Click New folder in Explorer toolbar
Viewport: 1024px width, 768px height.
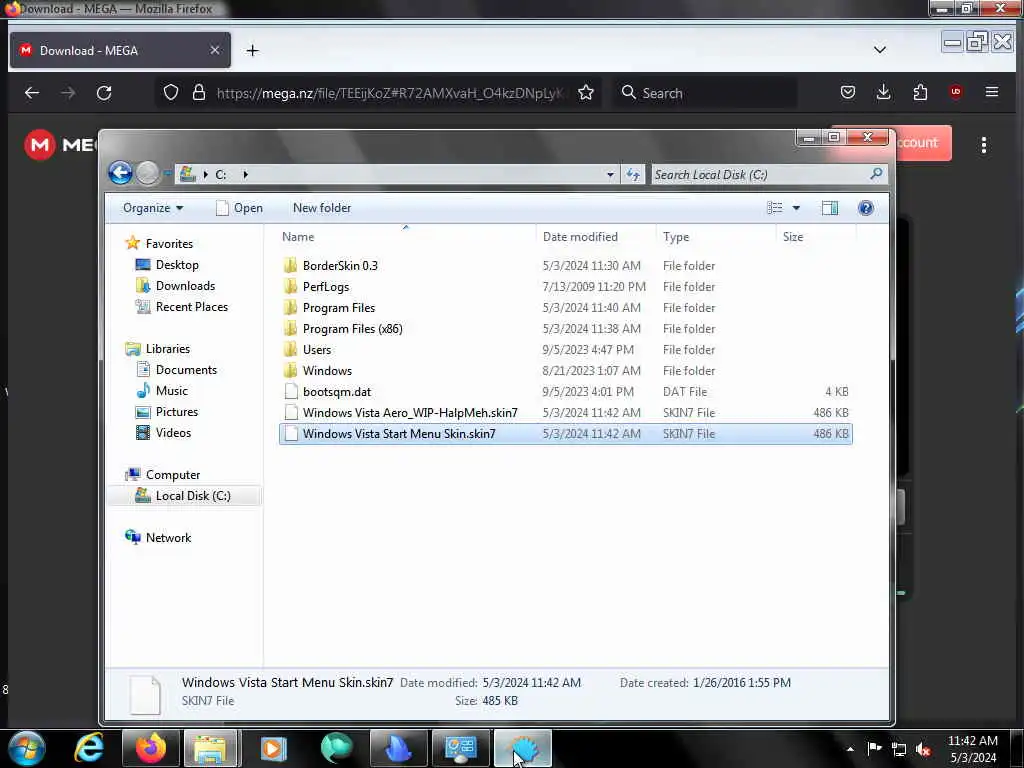(322, 208)
